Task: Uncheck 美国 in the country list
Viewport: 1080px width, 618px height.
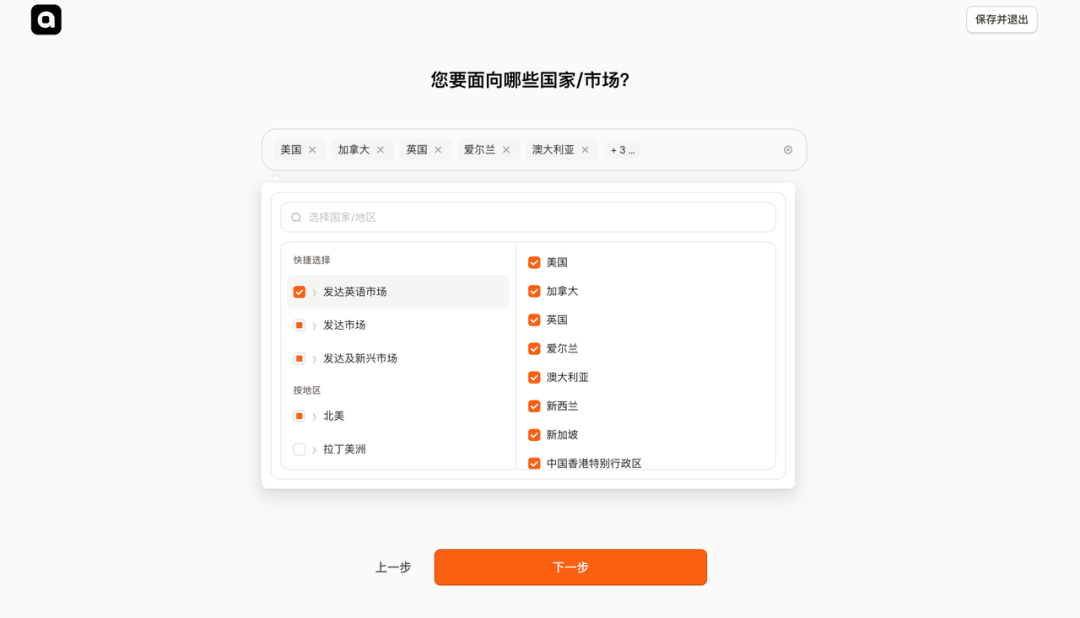Action: click(534, 262)
